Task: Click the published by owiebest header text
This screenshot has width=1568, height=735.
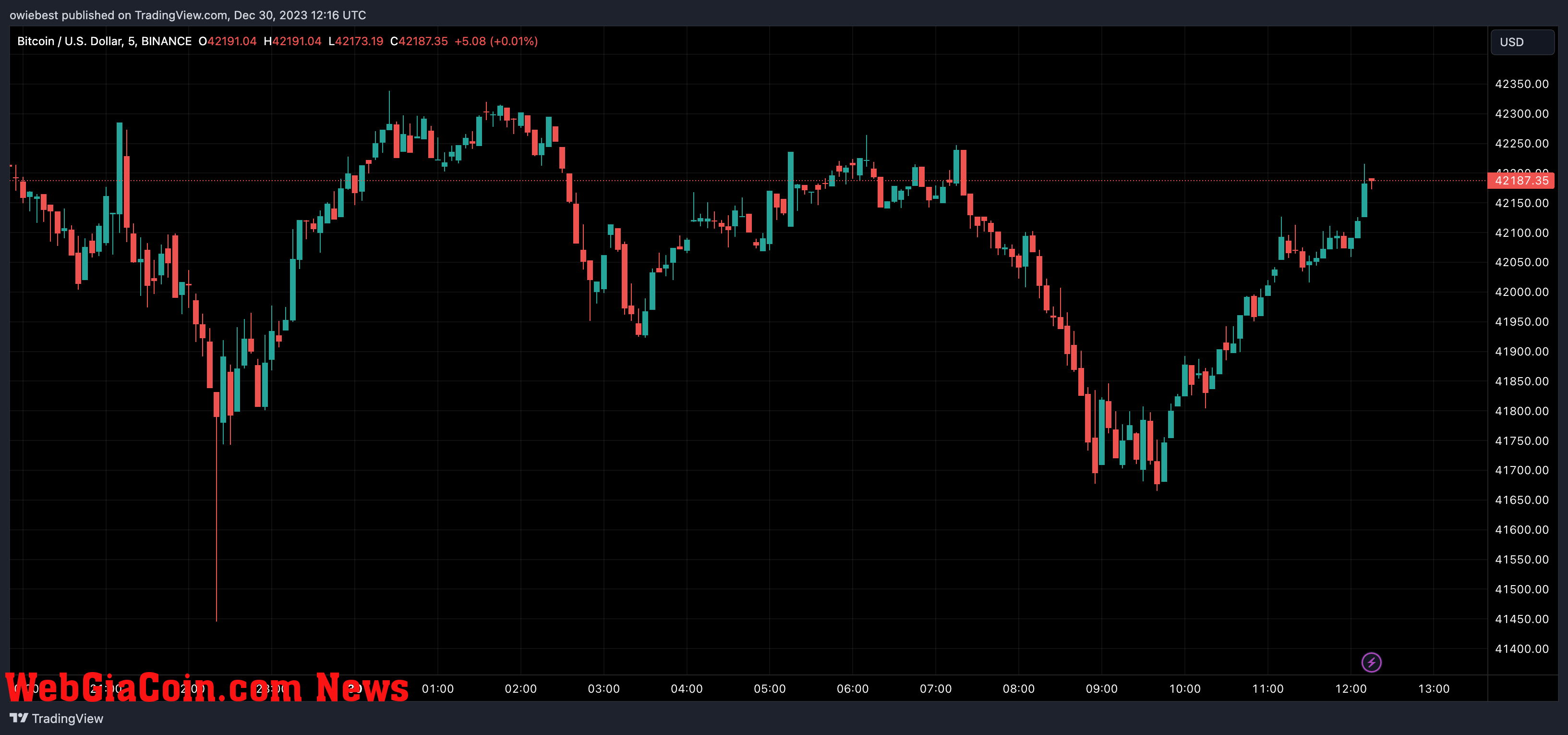Action: pos(187,15)
